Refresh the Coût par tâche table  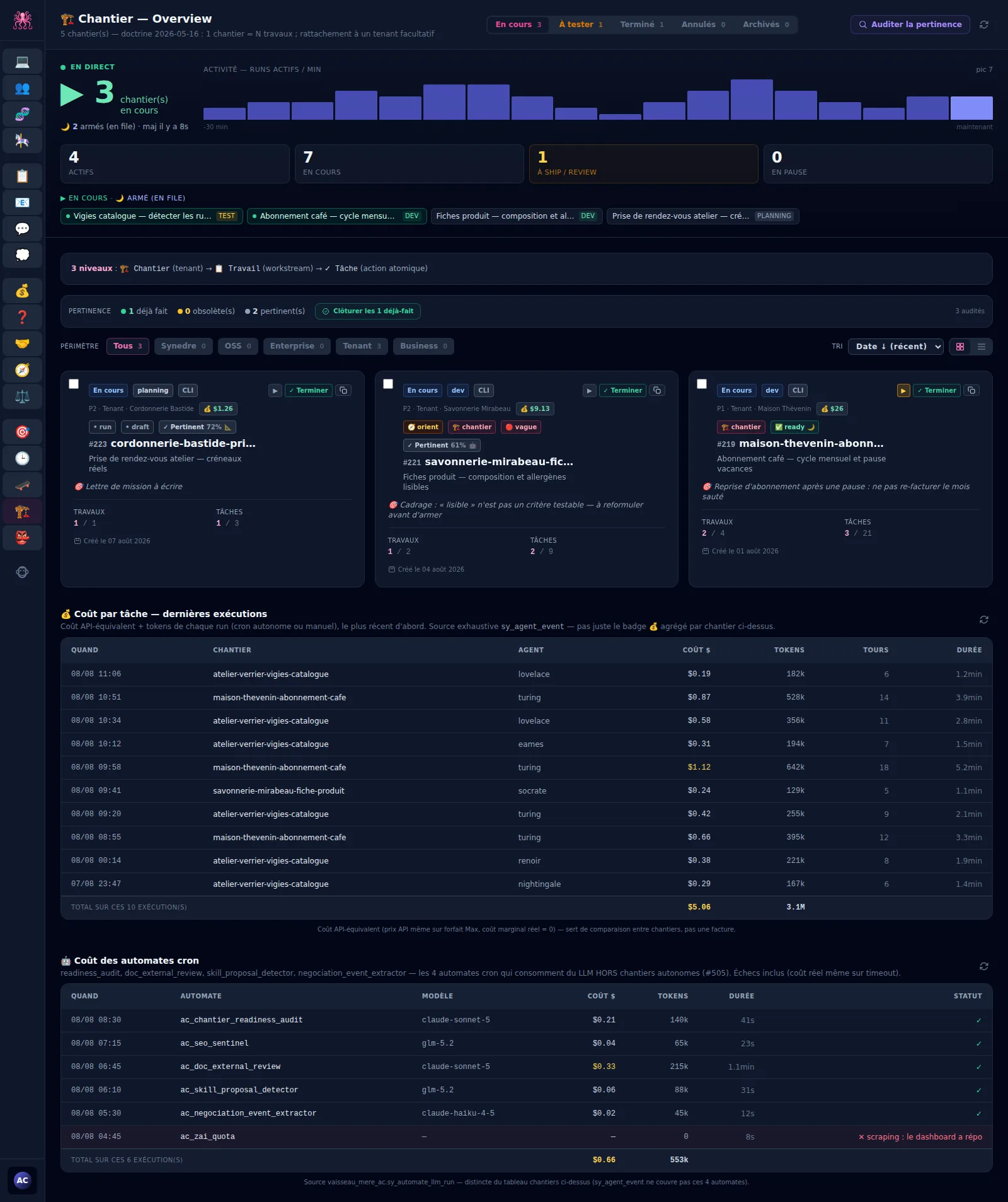(x=984, y=620)
